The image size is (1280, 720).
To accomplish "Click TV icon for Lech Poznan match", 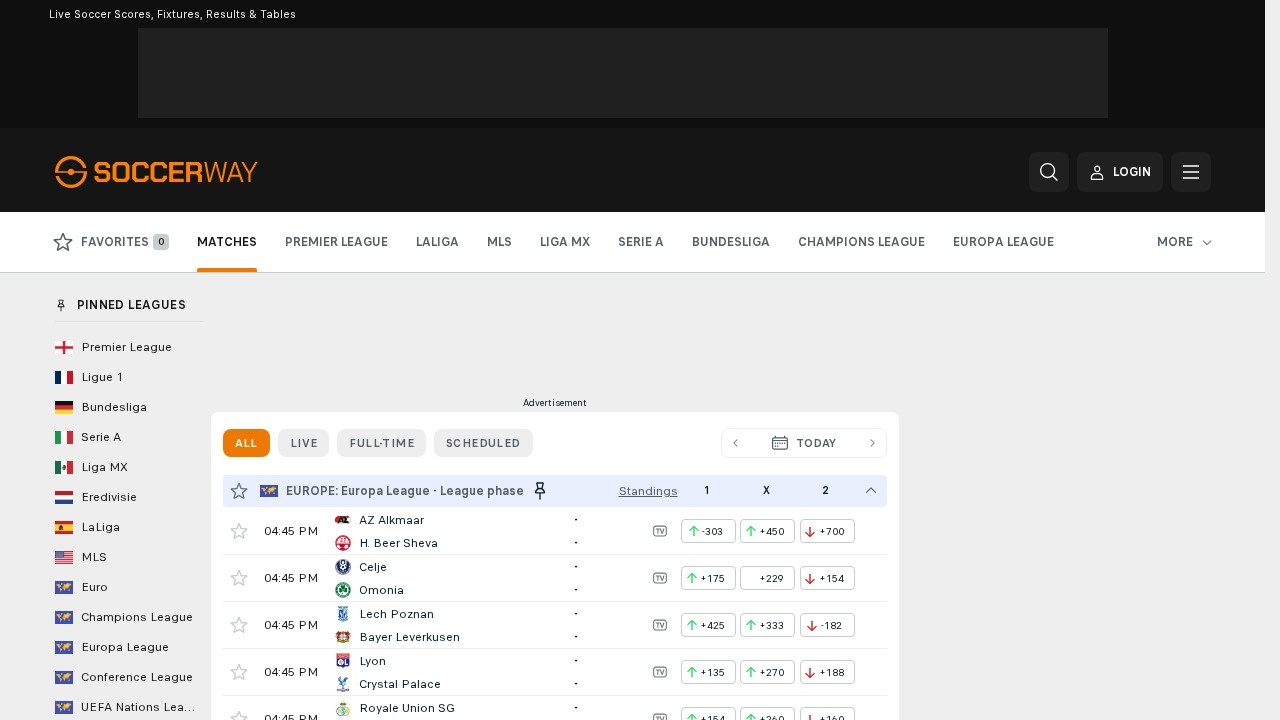I will pos(660,625).
